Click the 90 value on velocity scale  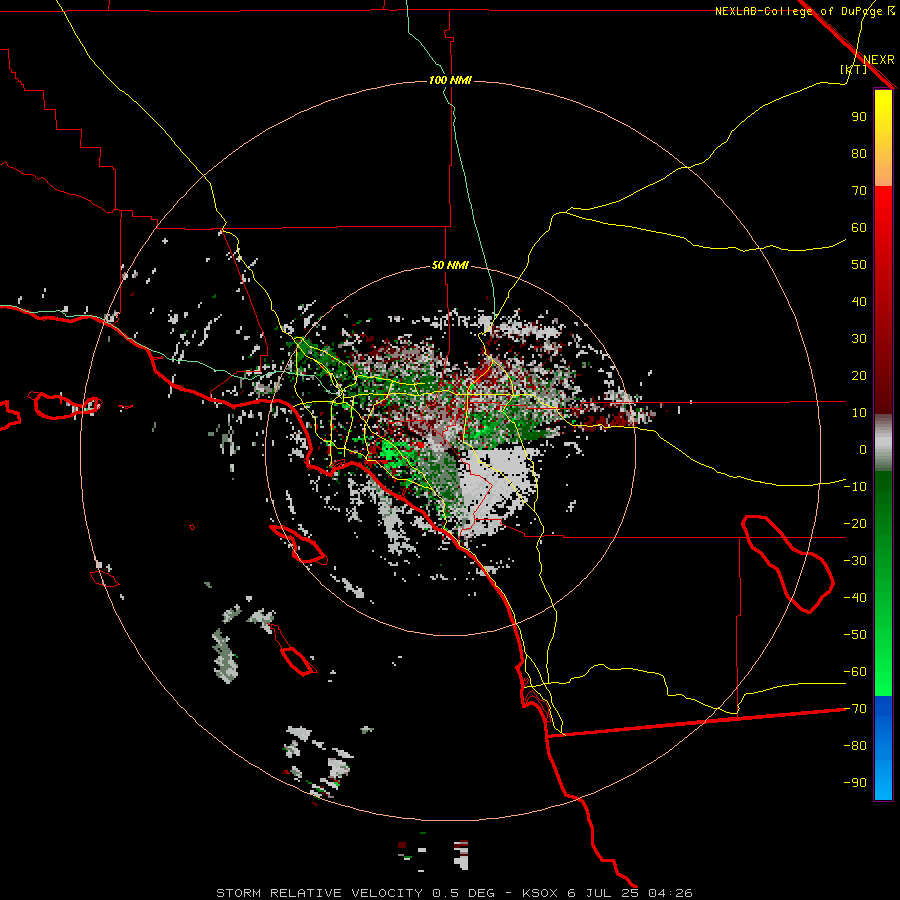[859, 117]
